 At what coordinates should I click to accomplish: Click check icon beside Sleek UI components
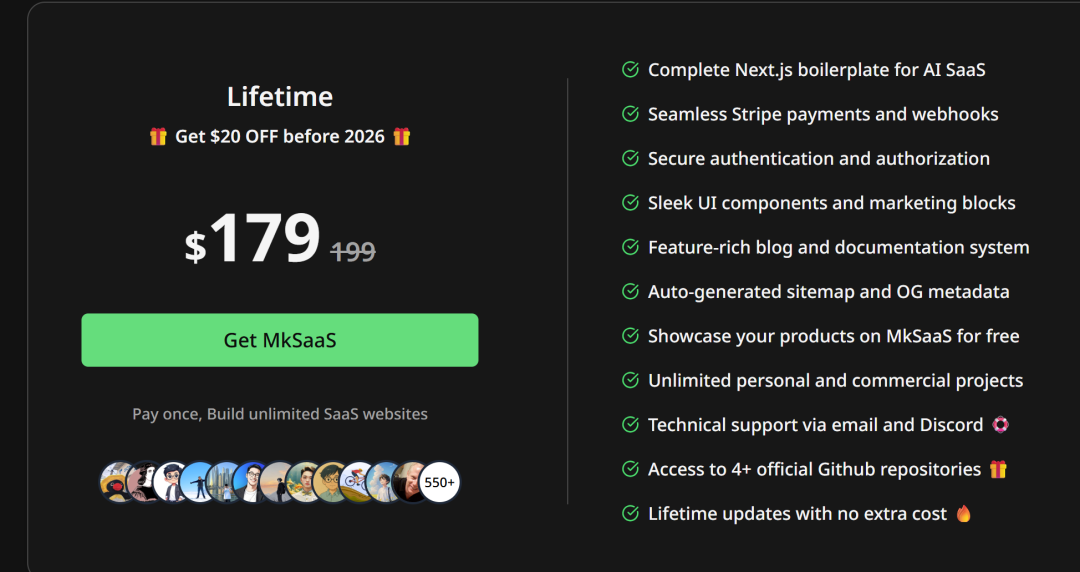point(630,203)
